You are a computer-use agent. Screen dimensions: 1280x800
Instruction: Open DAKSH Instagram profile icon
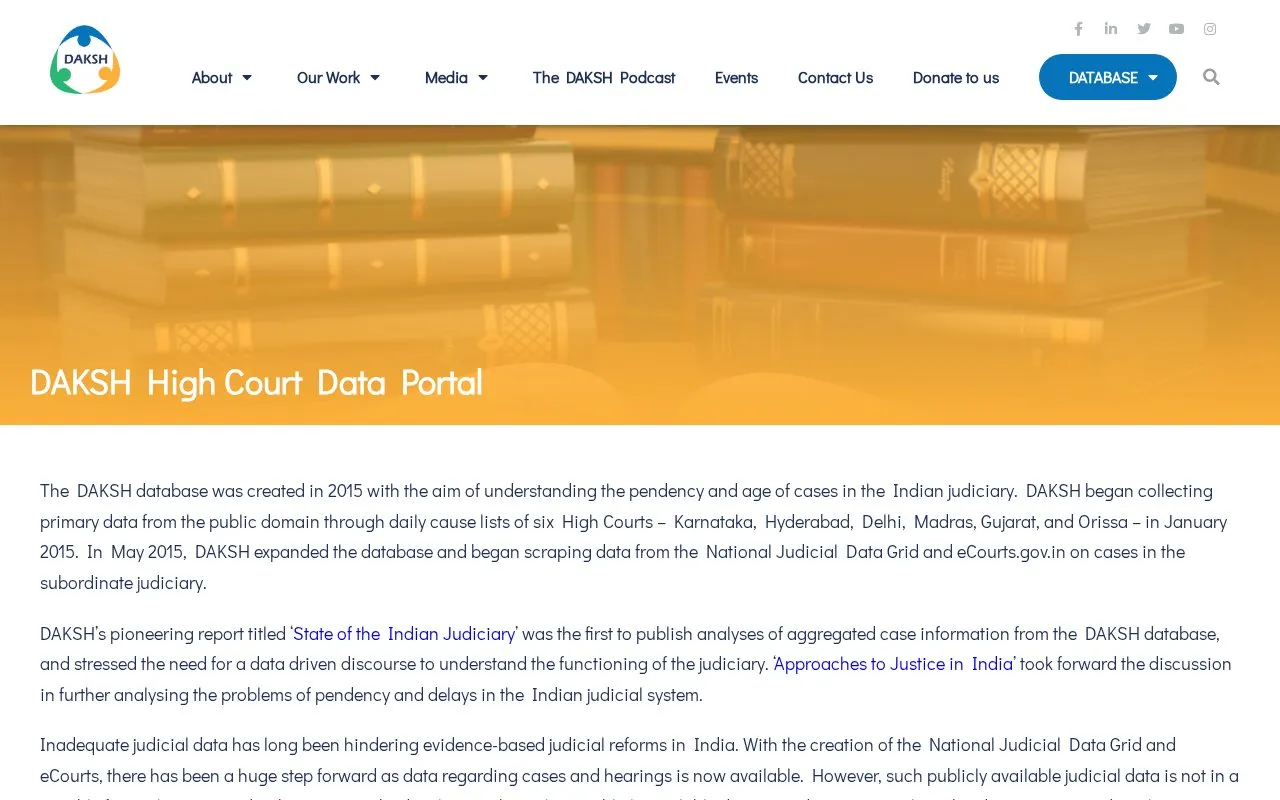coord(1210,29)
